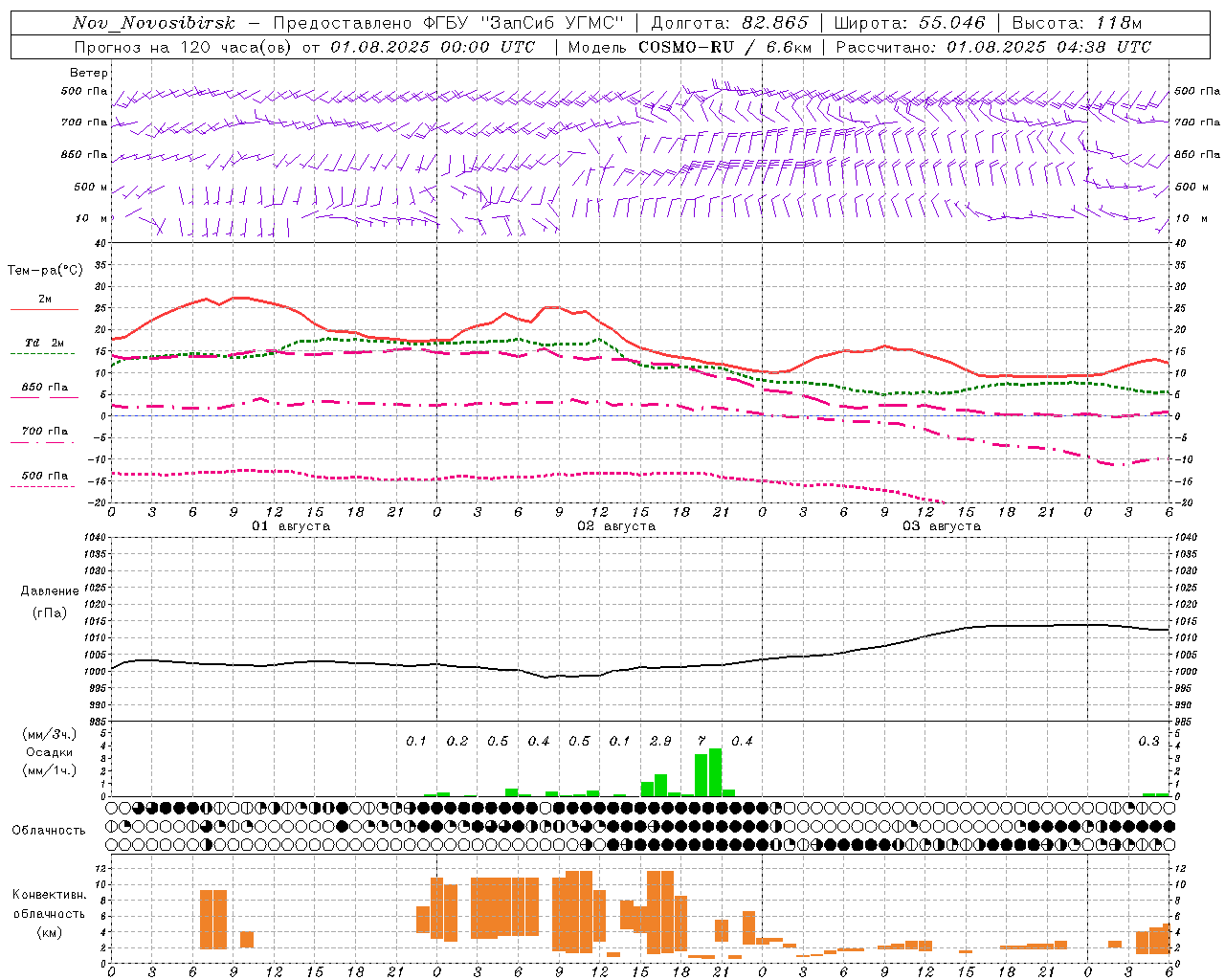The image size is (1225, 980).
Task: Click the Осадки precipitation panel label
Action: 49,752
